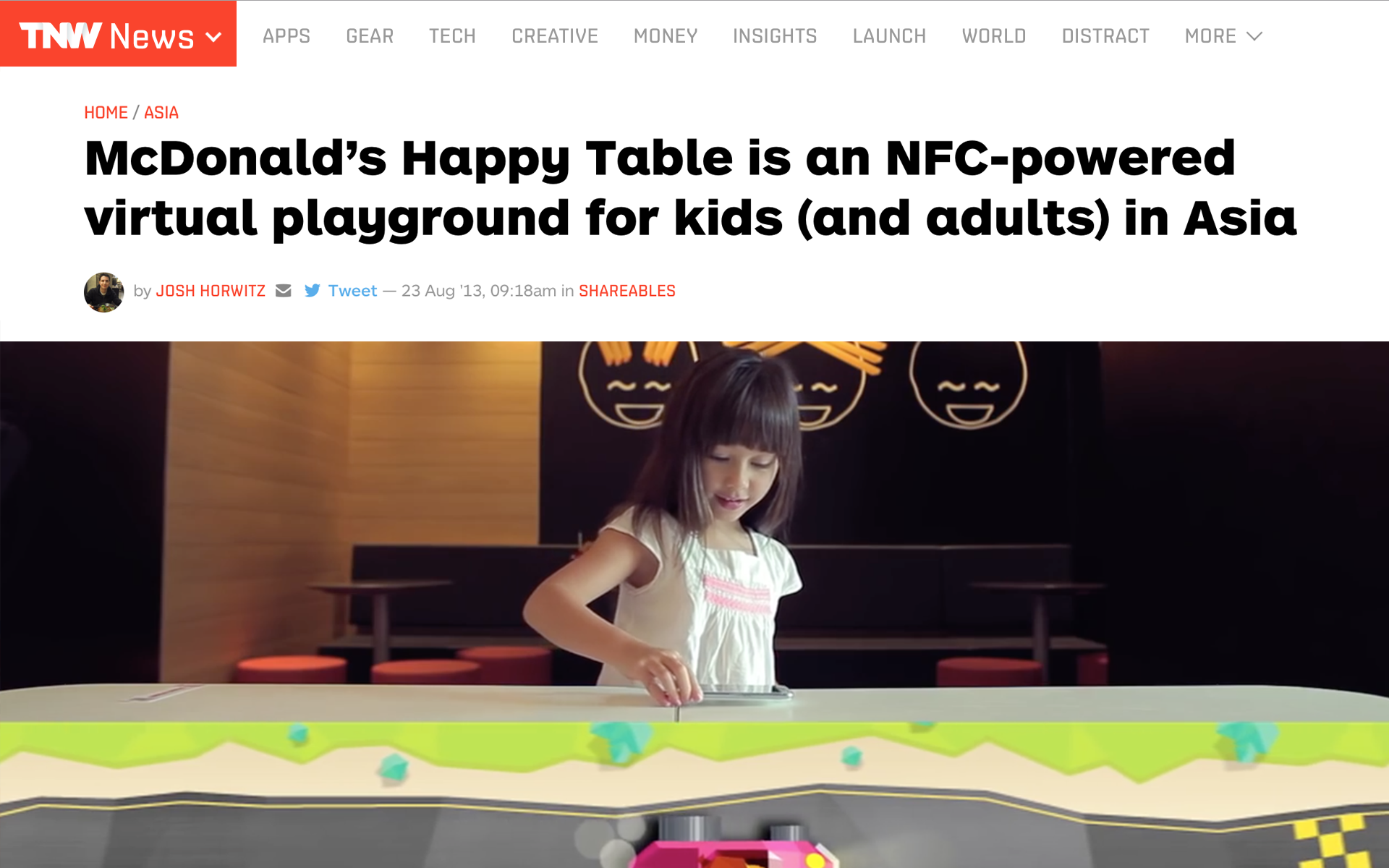Image resolution: width=1389 pixels, height=868 pixels.
Task: Click the email envelope icon beside author
Action: click(x=284, y=291)
